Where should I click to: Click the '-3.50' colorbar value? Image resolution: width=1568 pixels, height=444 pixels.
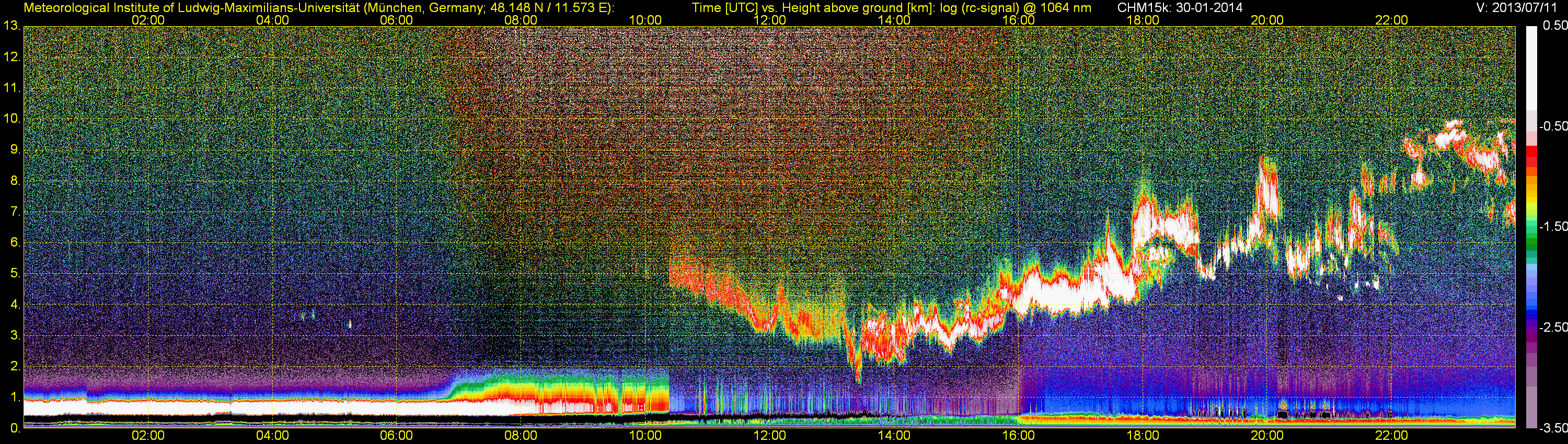coord(1553,428)
